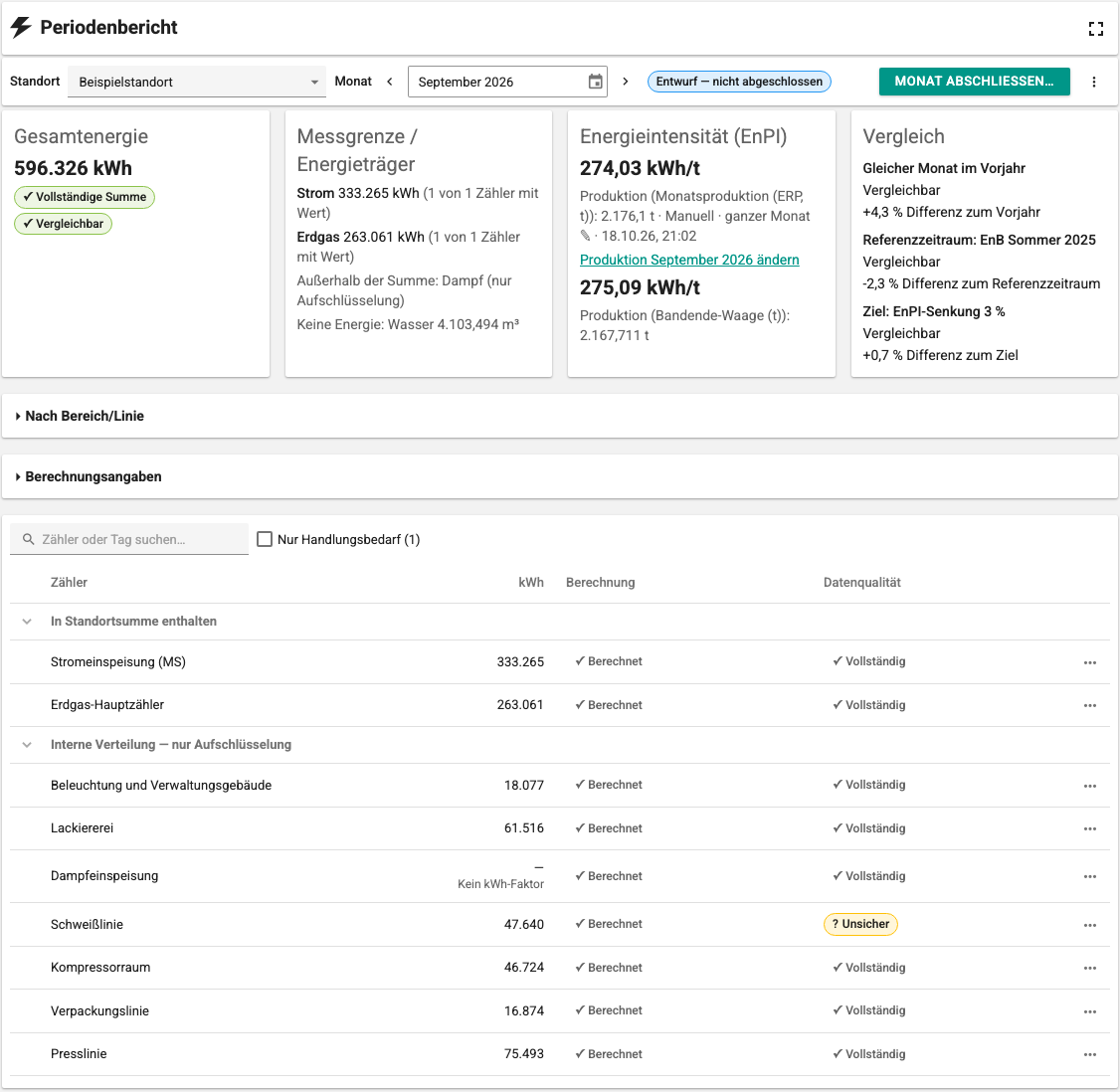Collapse the In Standortsumme enthalten group
The image size is (1120, 1092).
(x=27, y=622)
